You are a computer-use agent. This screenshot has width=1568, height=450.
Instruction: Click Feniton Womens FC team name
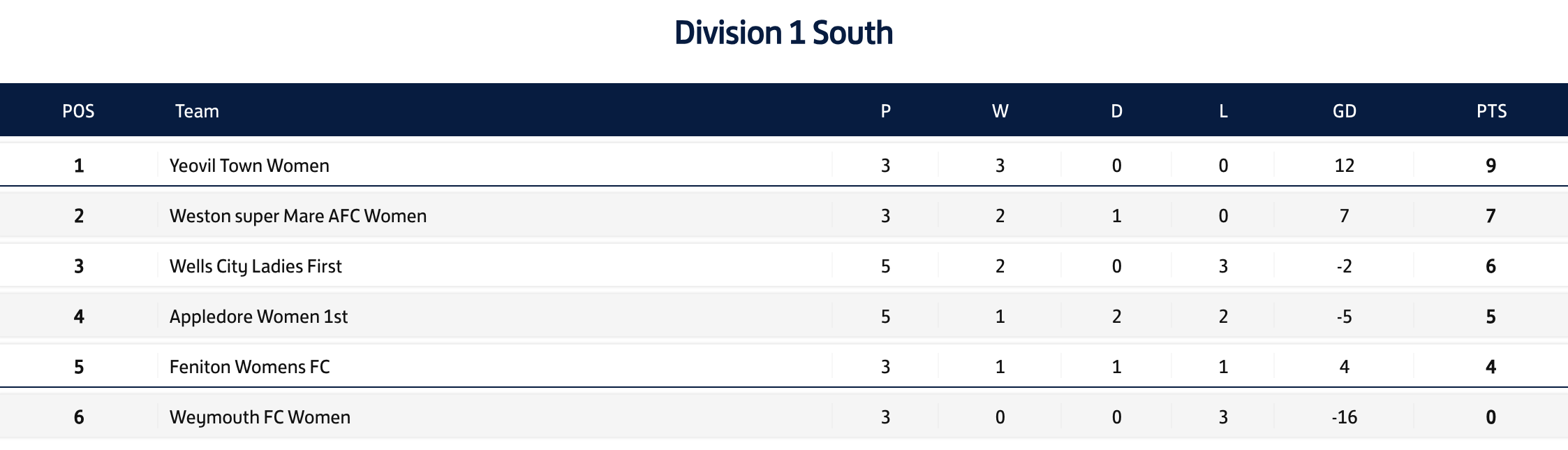coord(249,367)
